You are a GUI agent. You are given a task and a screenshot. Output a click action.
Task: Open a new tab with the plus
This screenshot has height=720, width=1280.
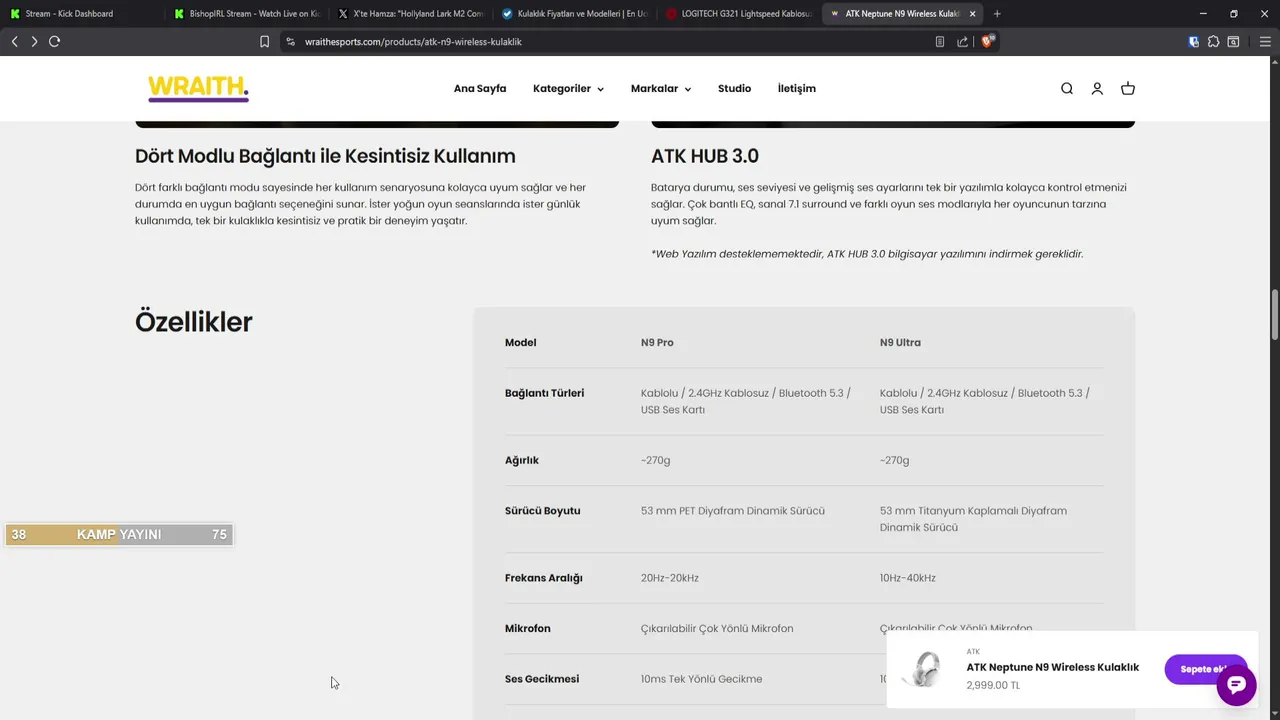[x=997, y=14]
